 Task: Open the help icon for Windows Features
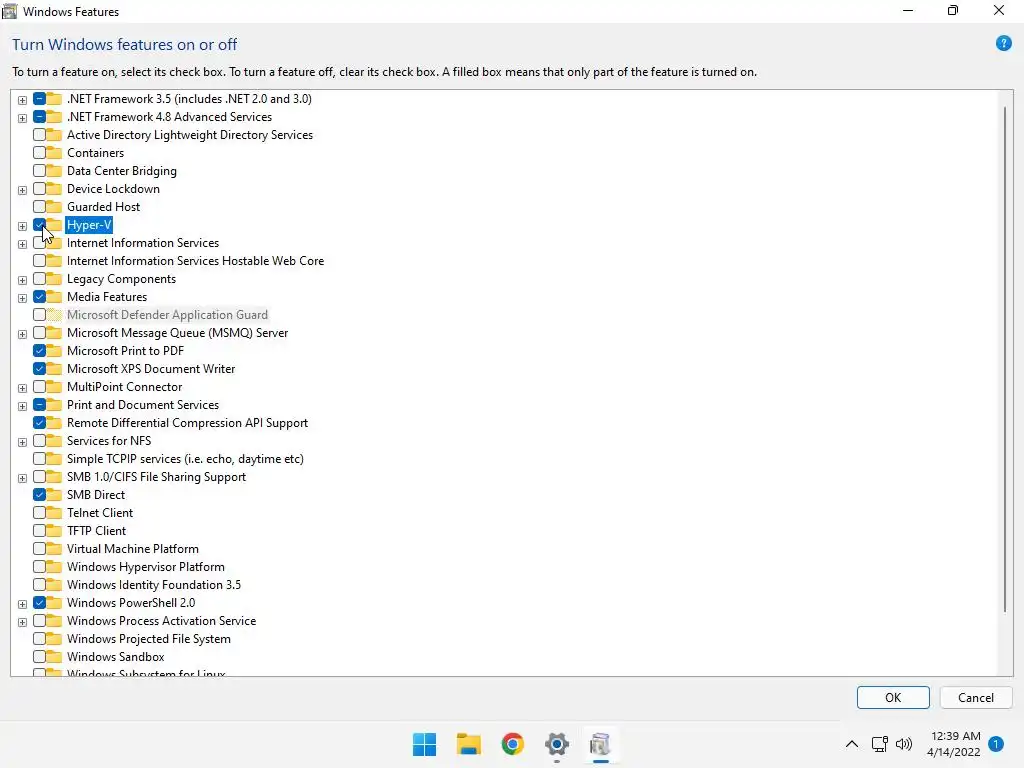[1003, 44]
